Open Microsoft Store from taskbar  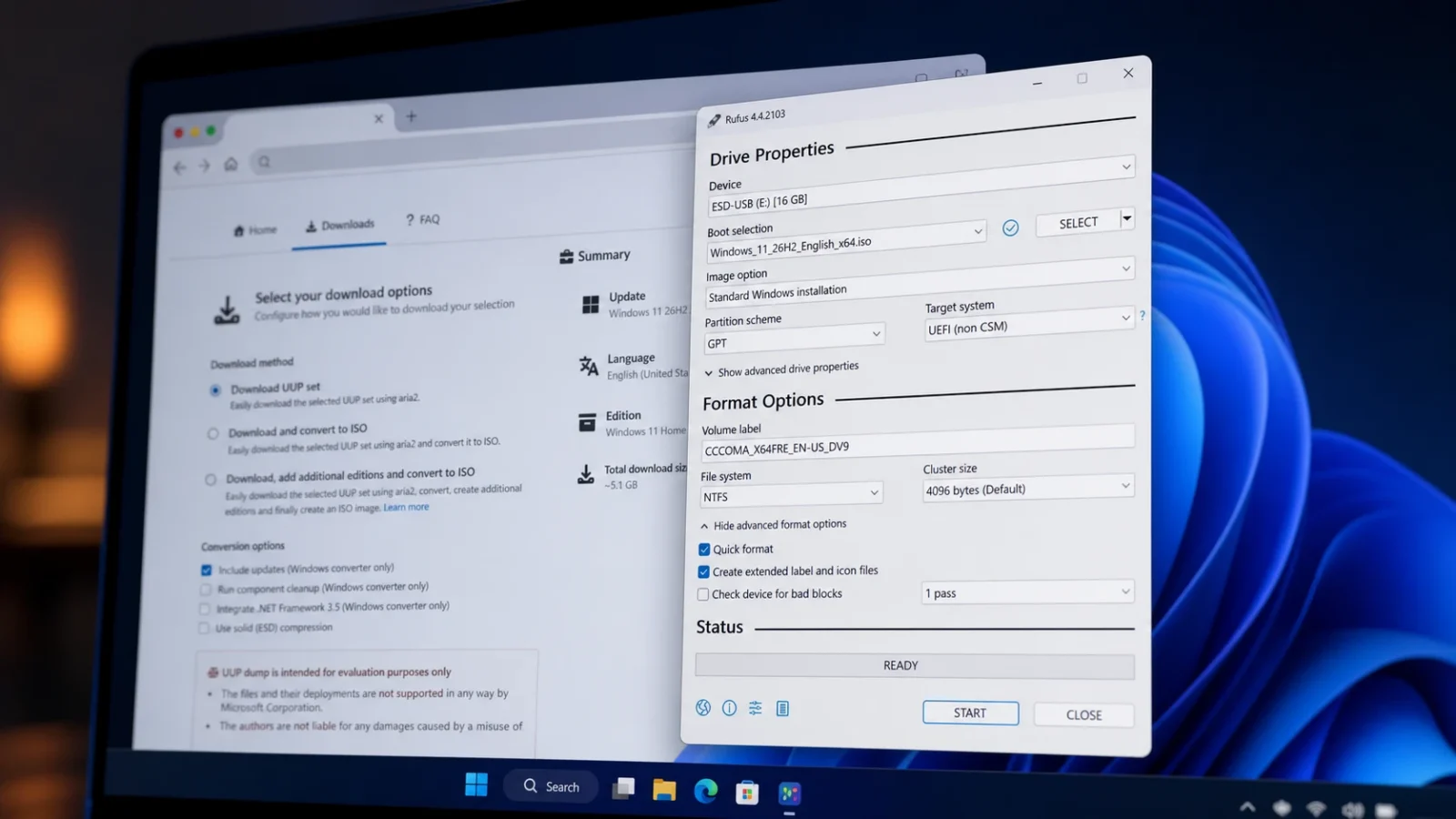click(747, 792)
